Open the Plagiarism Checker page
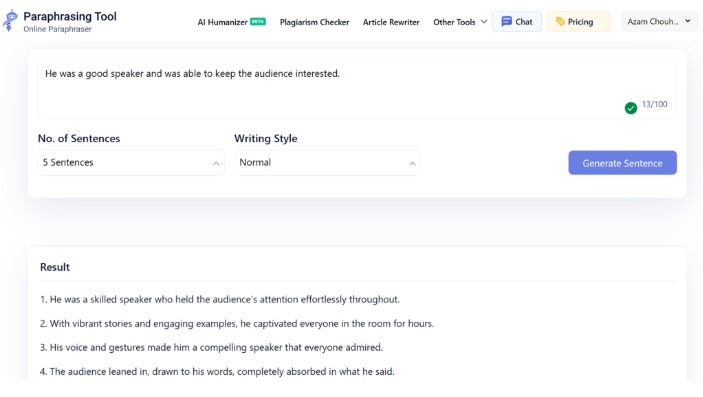The height and width of the screenshot is (397, 703). 314,22
